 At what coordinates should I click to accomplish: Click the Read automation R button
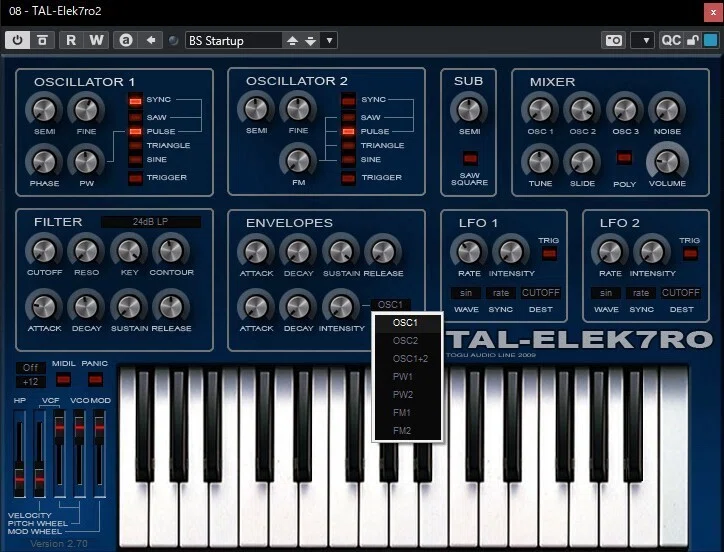(71, 40)
